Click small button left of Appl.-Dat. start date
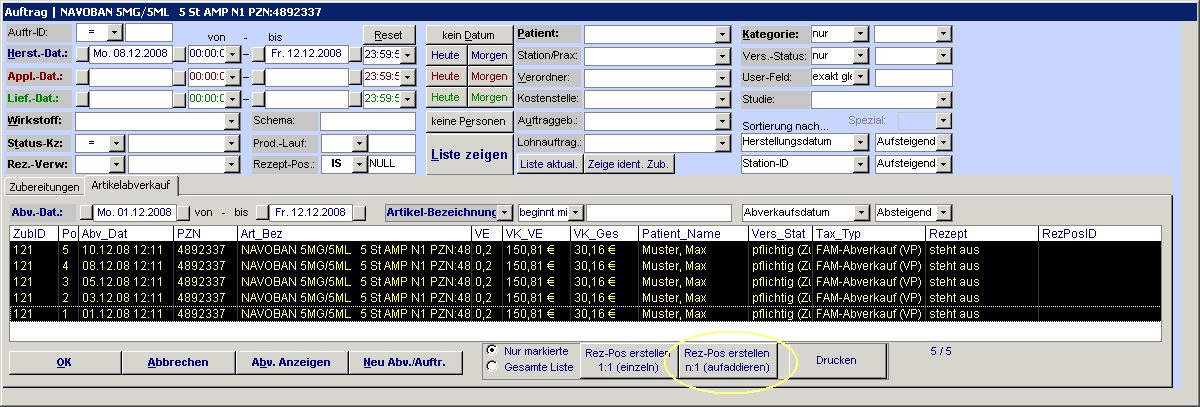Screen dimensions: 1200x407 click(x=83, y=77)
